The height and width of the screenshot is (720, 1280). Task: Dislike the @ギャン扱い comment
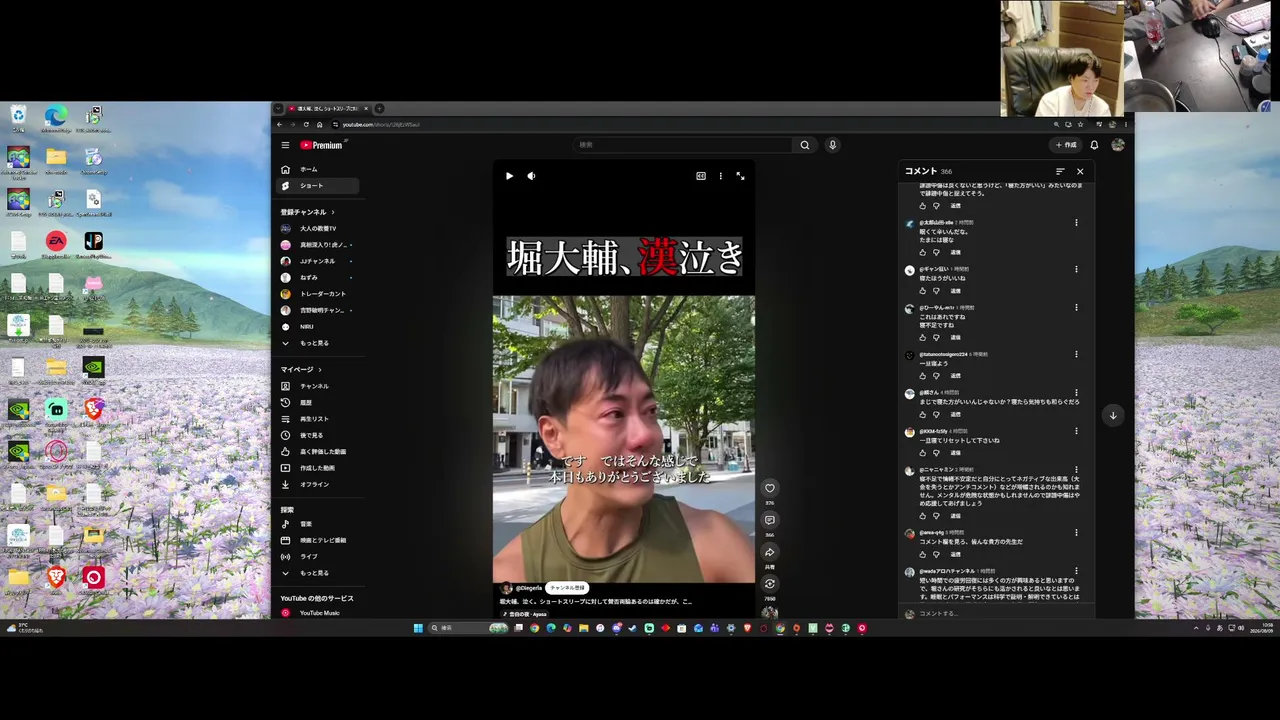937,291
